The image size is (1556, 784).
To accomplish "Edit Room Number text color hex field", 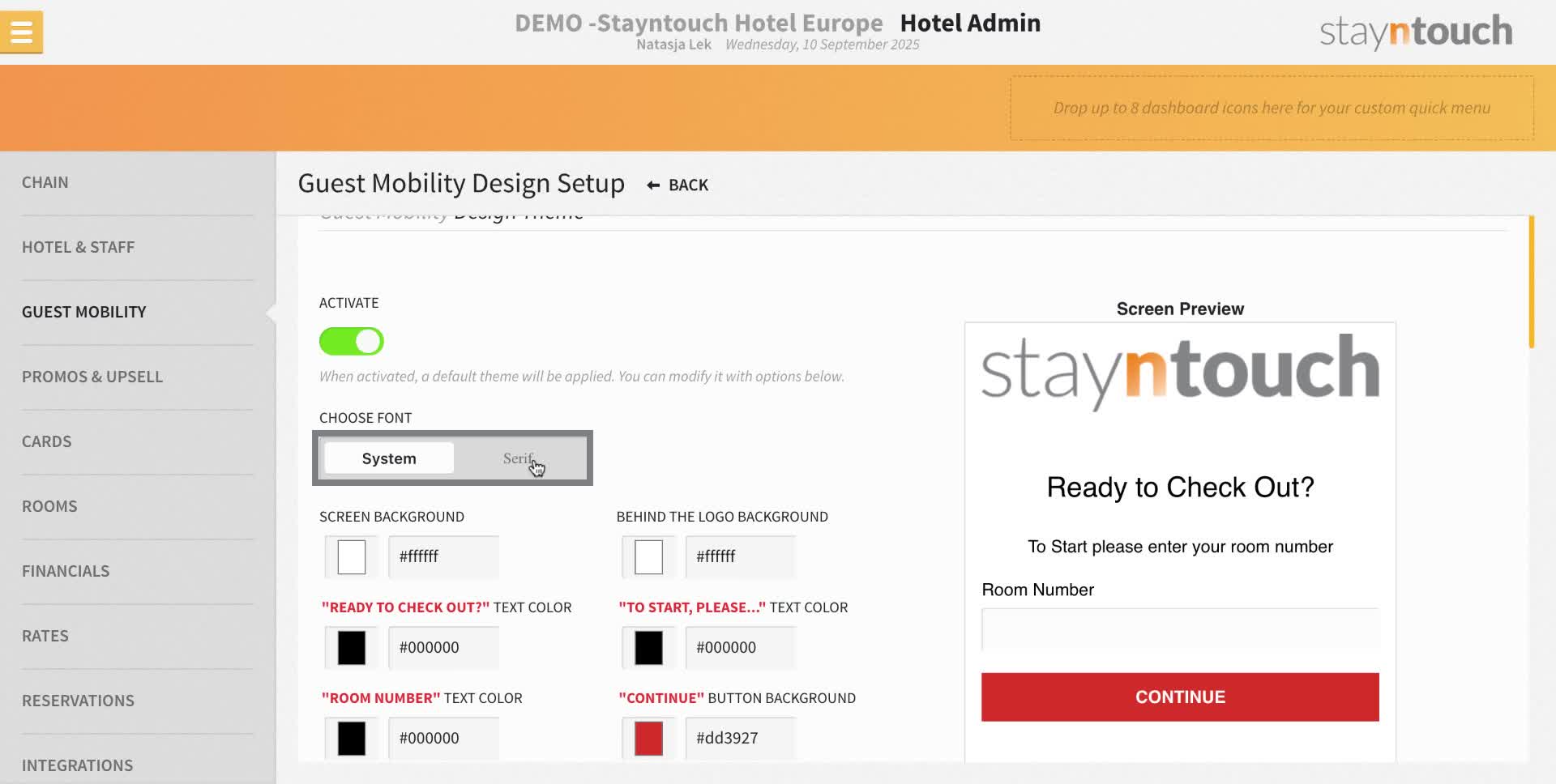I will tap(443, 739).
